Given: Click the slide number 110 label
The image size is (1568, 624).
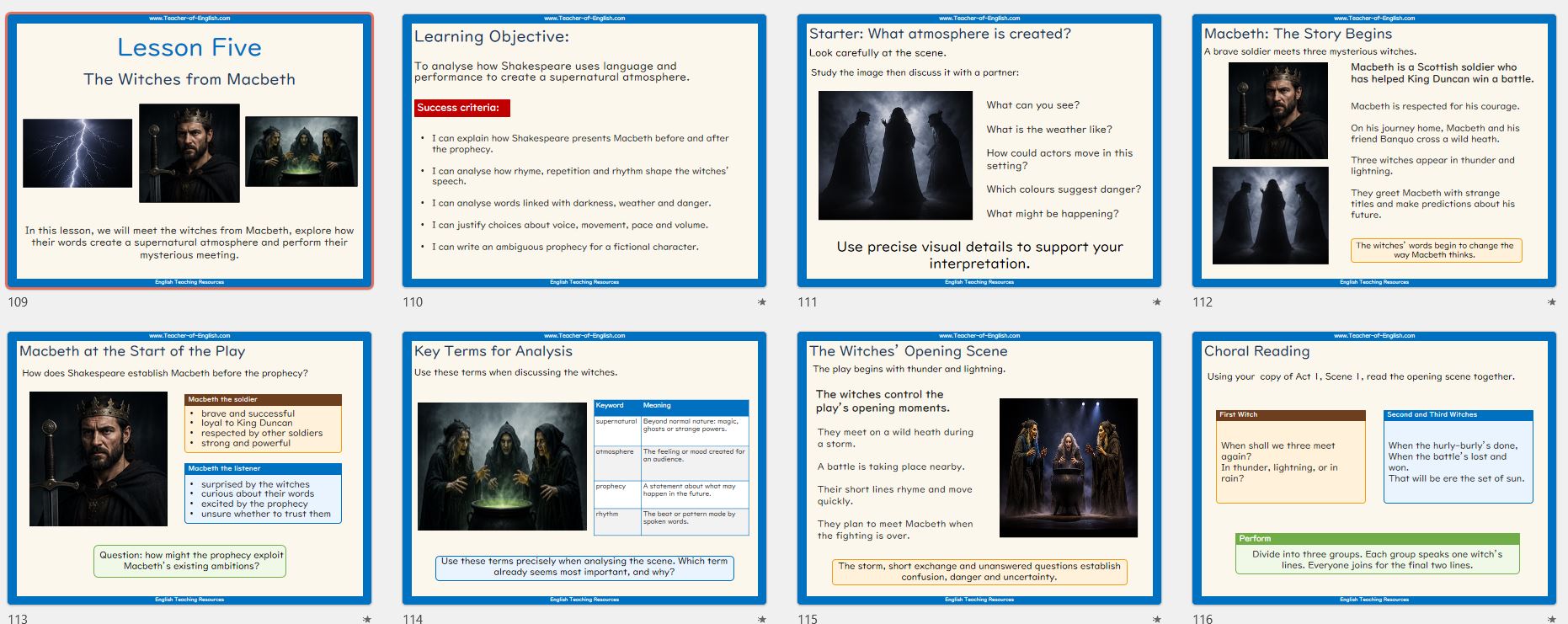Looking at the screenshot, I should click(413, 302).
